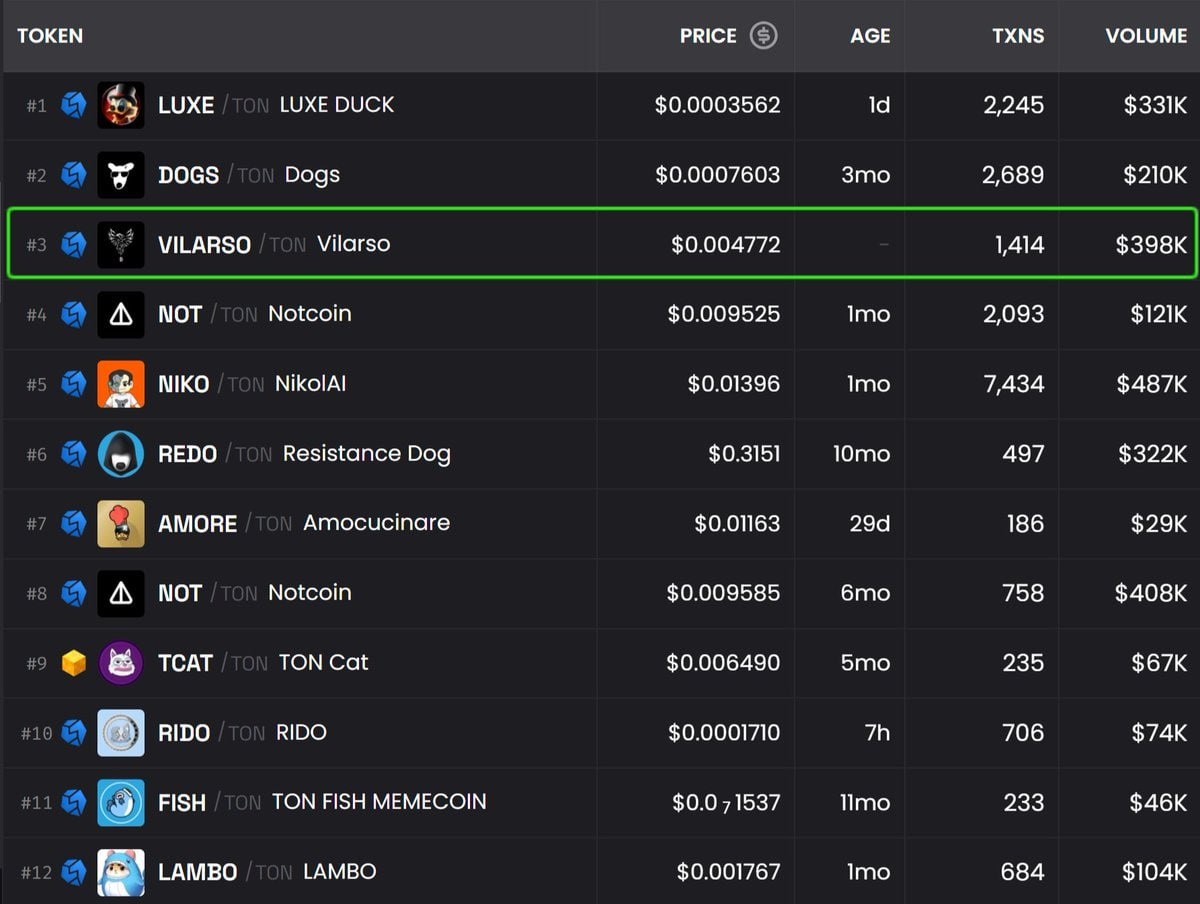Click the rank number #9
1200x904 pixels.
coord(36,663)
